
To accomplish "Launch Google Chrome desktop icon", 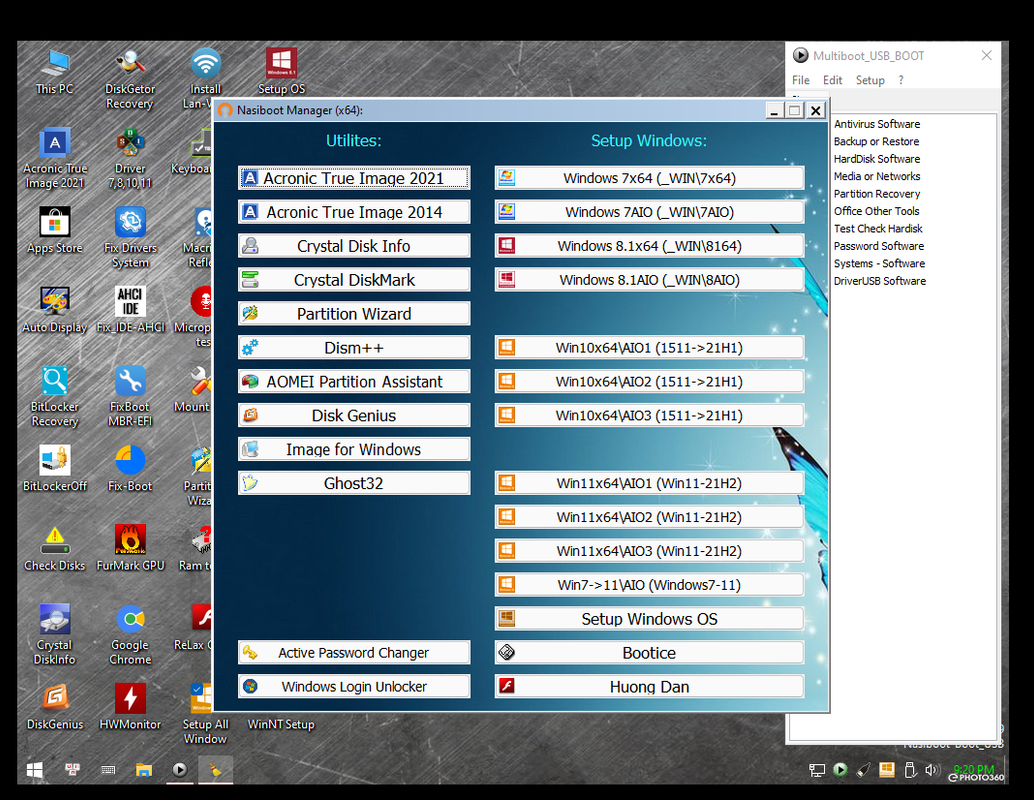I will click(x=130, y=634).
